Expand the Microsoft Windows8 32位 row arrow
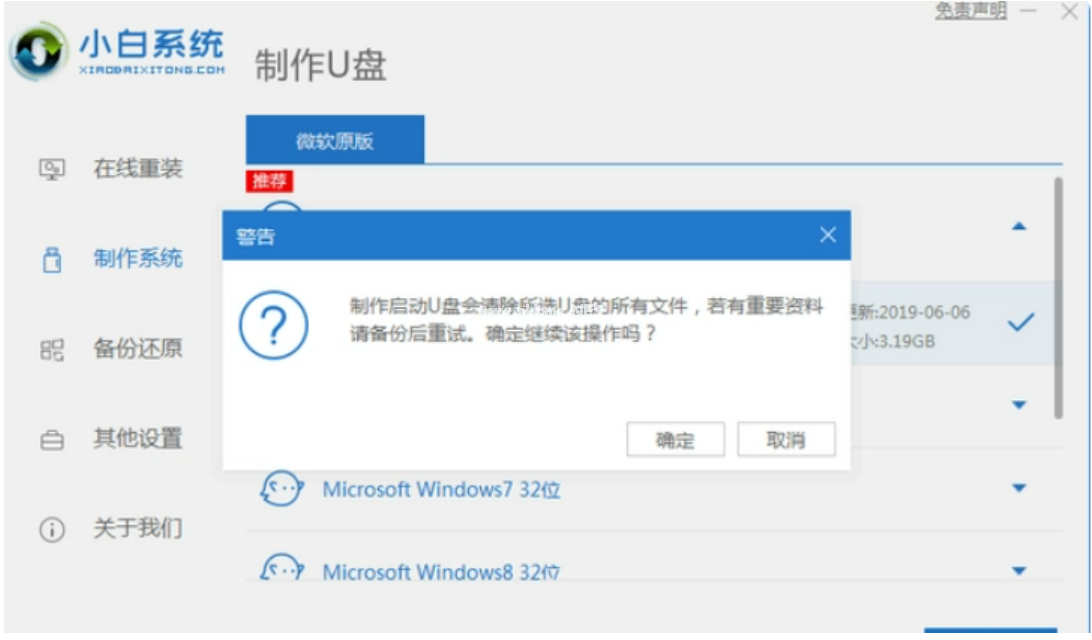Image resolution: width=1092 pixels, height=640 pixels. pos(1019,571)
